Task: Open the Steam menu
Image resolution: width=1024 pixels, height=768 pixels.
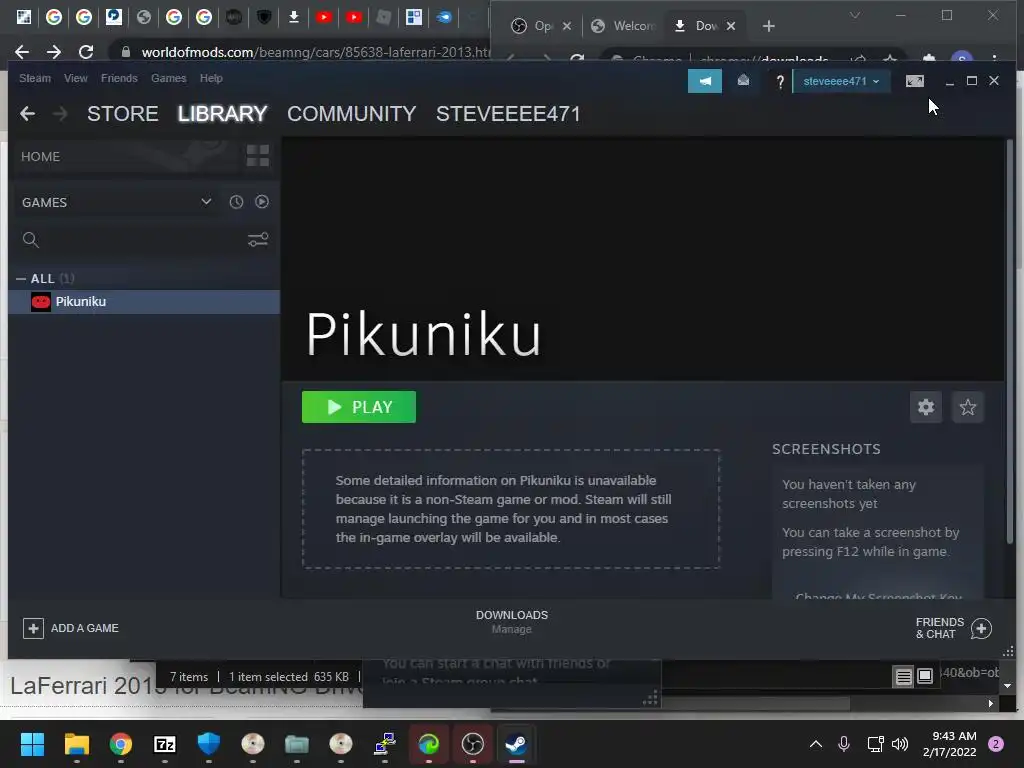Action: [x=35, y=78]
